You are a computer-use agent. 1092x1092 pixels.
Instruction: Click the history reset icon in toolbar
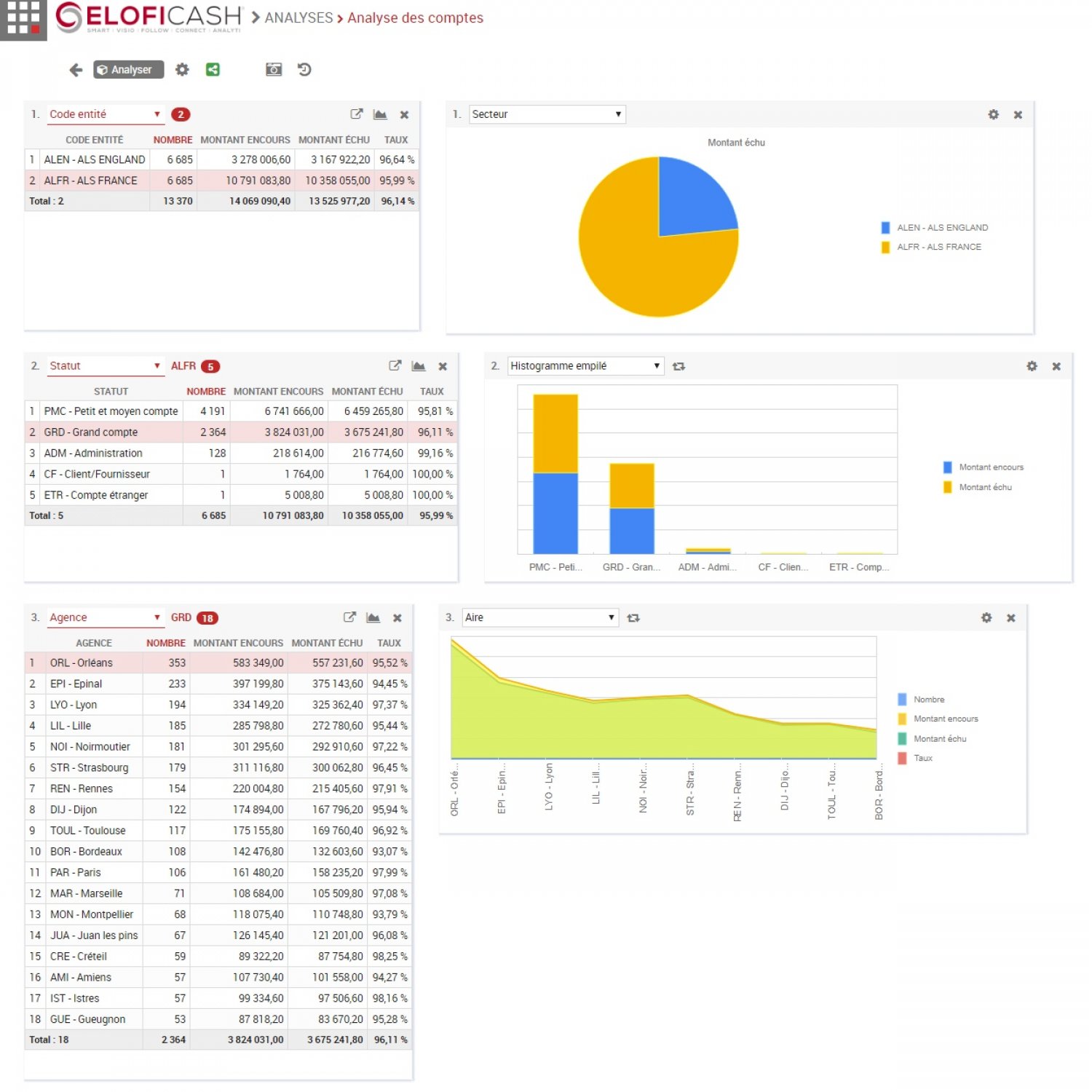[304, 69]
